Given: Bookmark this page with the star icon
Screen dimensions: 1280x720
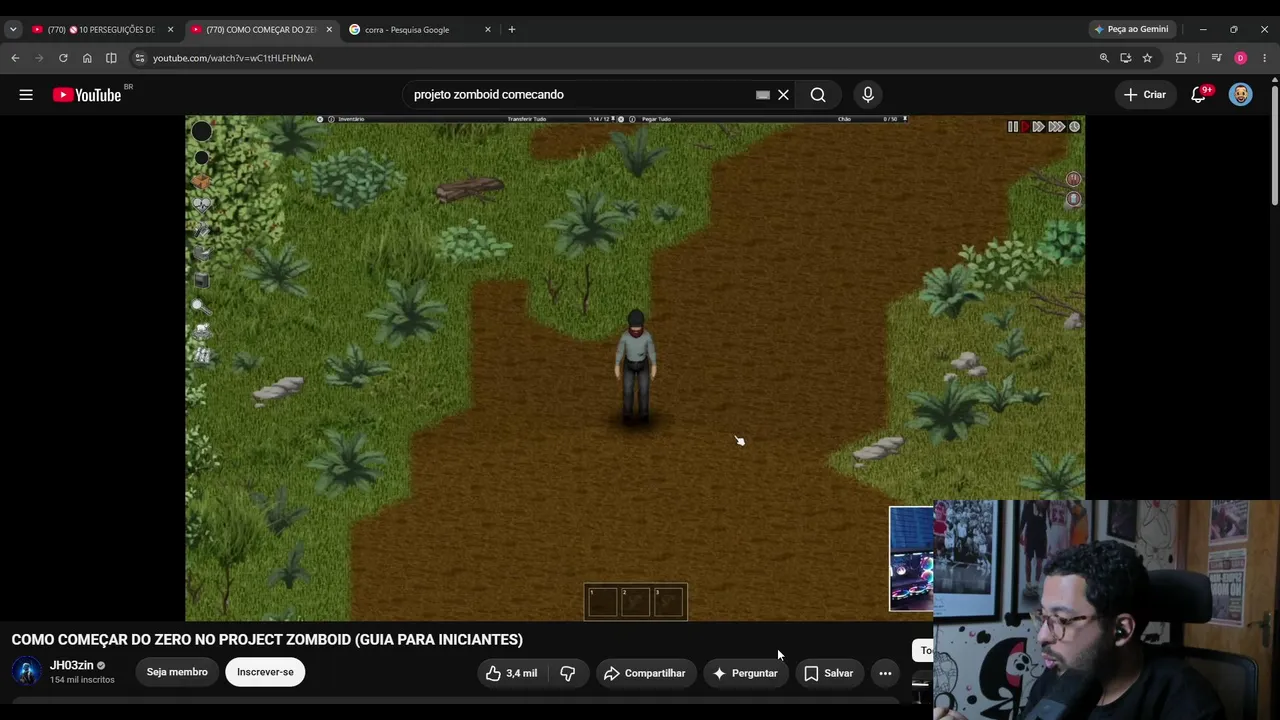Looking at the screenshot, I should [1147, 58].
